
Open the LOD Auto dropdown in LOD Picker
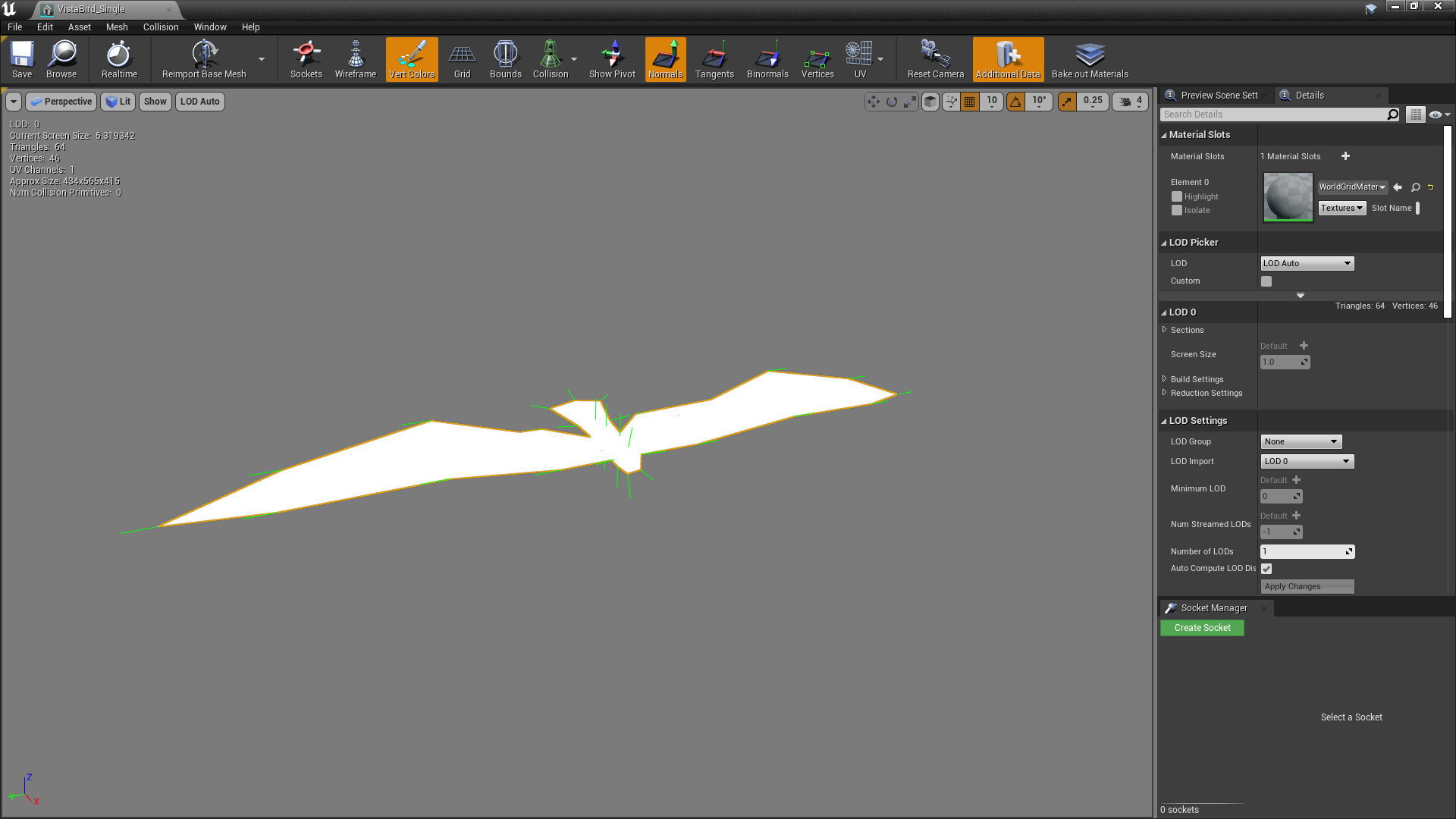click(x=1307, y=263)
